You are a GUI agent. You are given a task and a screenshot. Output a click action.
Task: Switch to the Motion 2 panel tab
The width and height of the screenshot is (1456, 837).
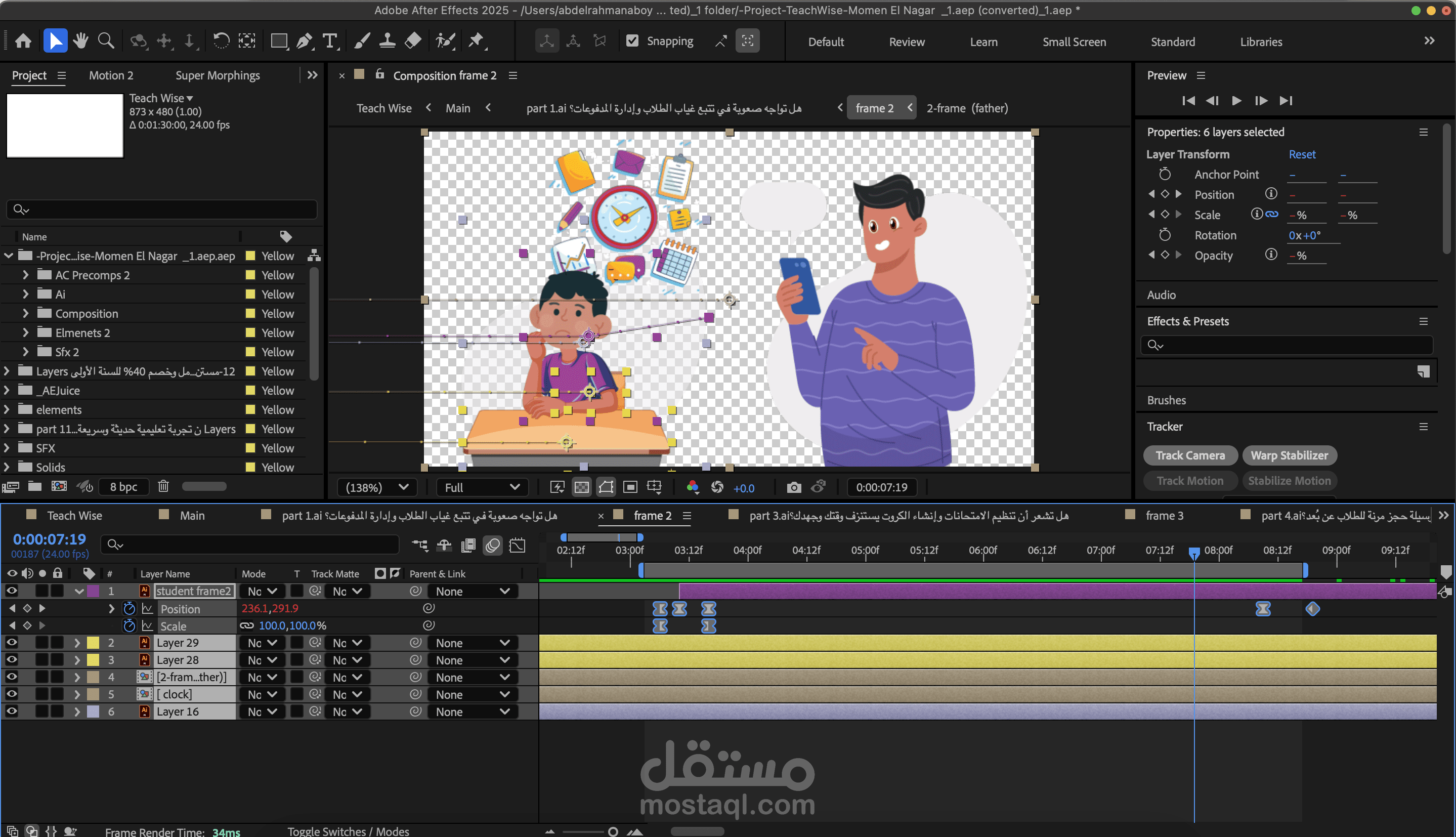click(x=111, y=75)
